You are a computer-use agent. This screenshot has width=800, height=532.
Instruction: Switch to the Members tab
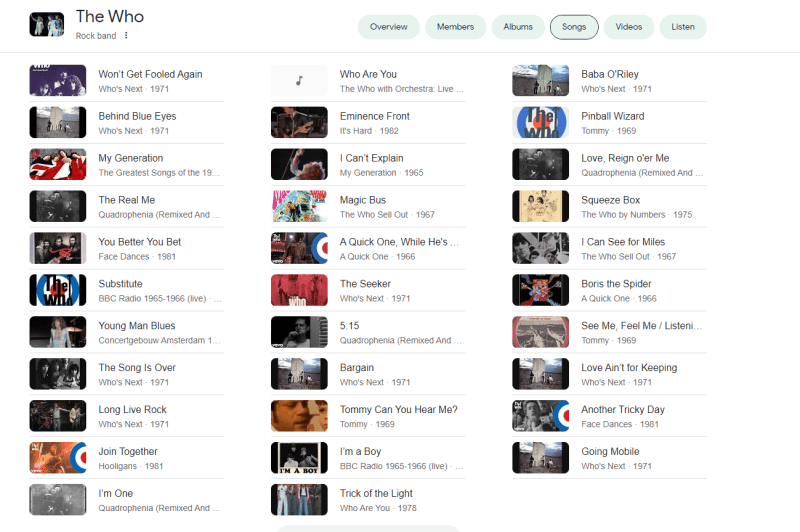(455, 27)
